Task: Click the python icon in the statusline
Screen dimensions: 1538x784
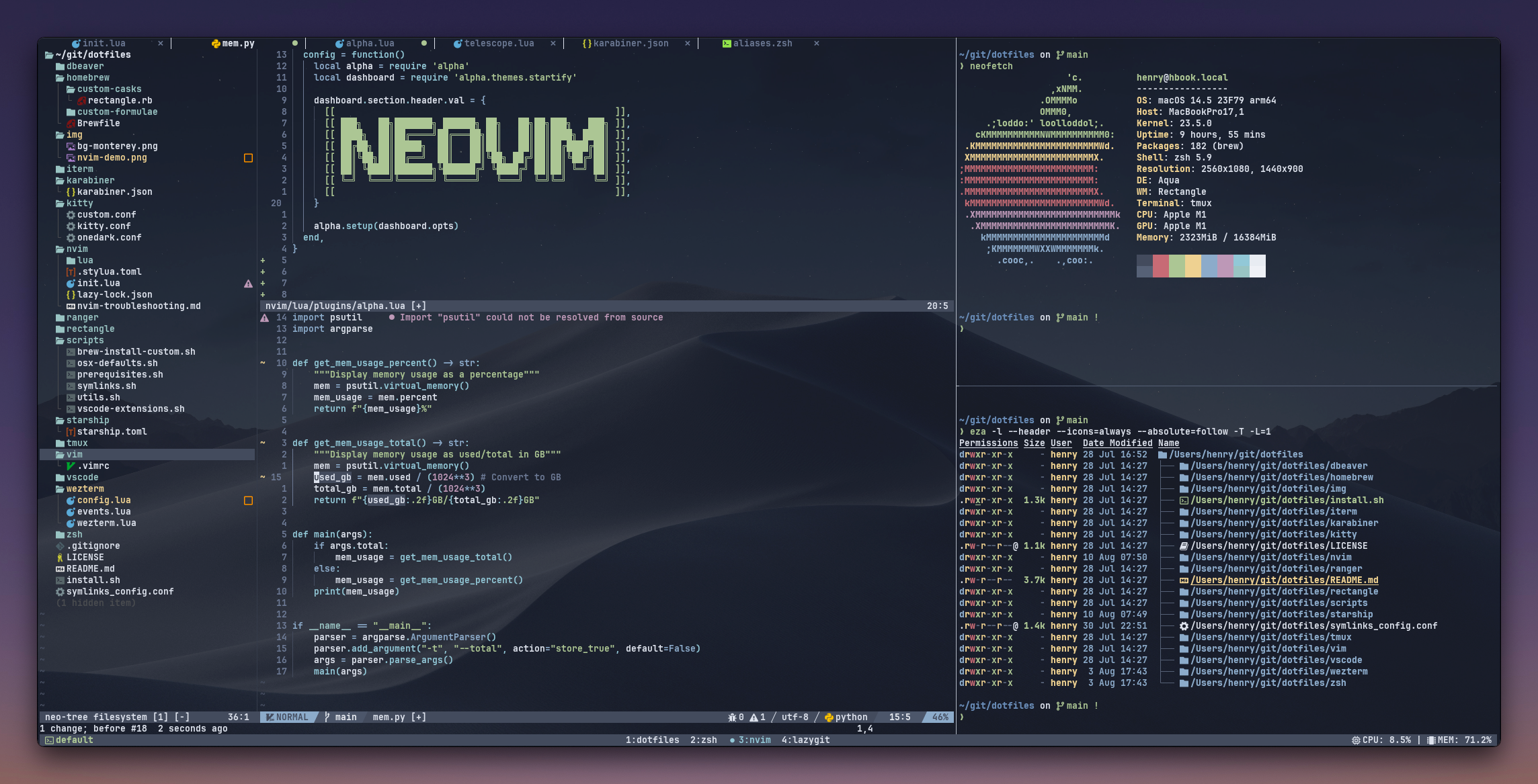Action: [829, 717]
